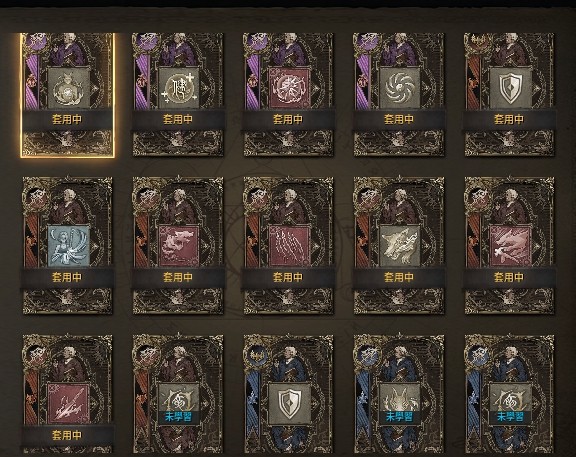Click 套用中 banner on the lightning spear card

(67, 435)
